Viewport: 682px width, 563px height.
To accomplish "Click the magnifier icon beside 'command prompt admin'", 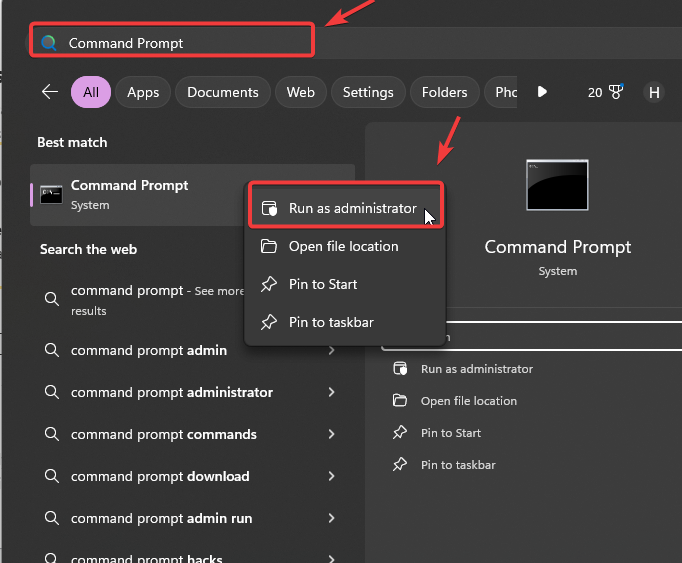I will (51, 351).
